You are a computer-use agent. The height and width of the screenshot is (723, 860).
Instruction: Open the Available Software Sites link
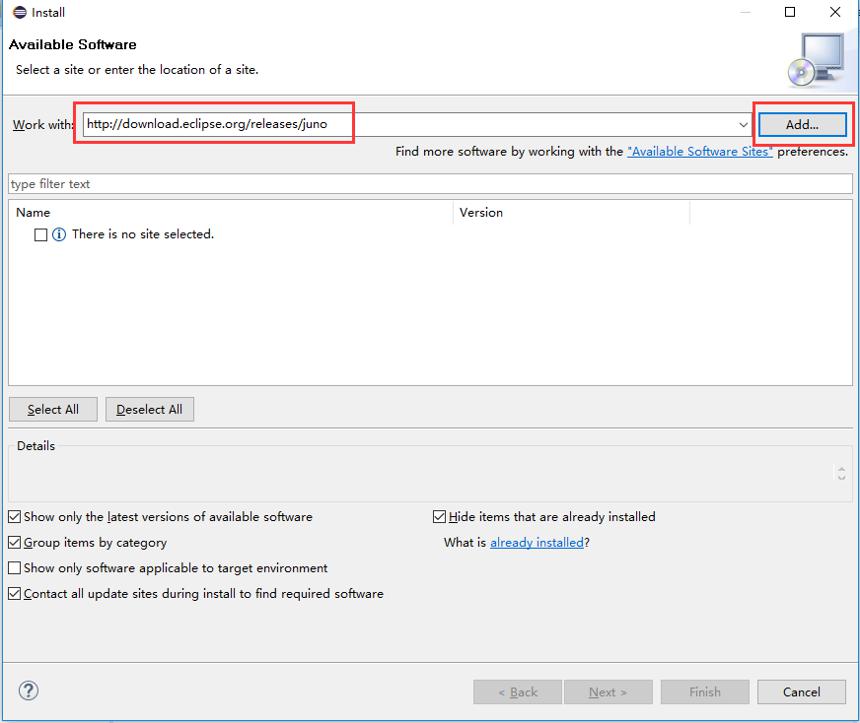point(700,151)
